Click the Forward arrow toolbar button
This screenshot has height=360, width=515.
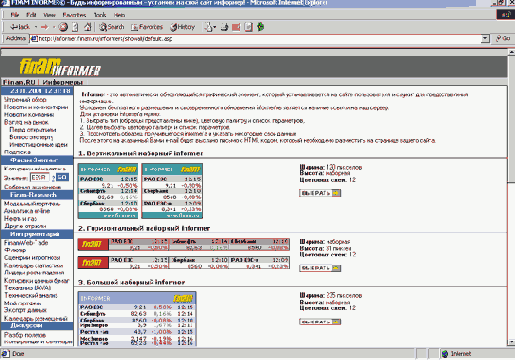(44, 27)
